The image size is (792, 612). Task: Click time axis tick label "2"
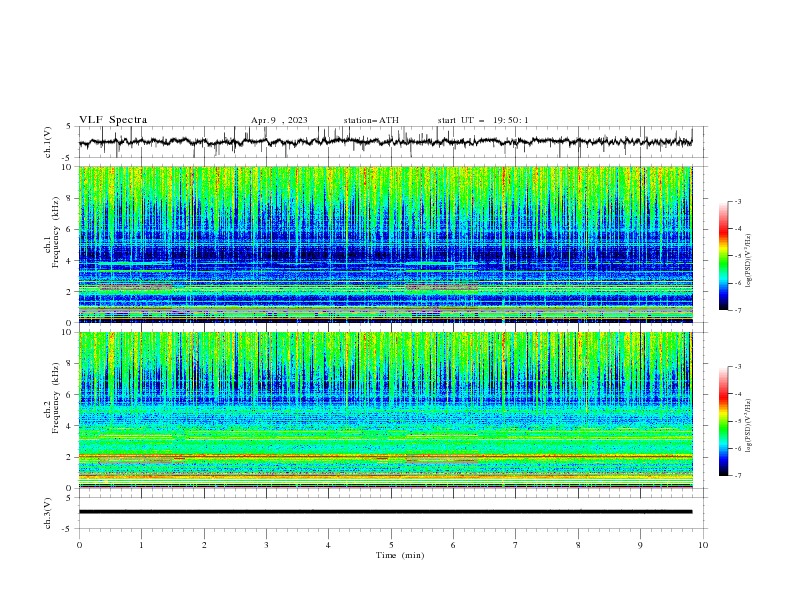204,545
